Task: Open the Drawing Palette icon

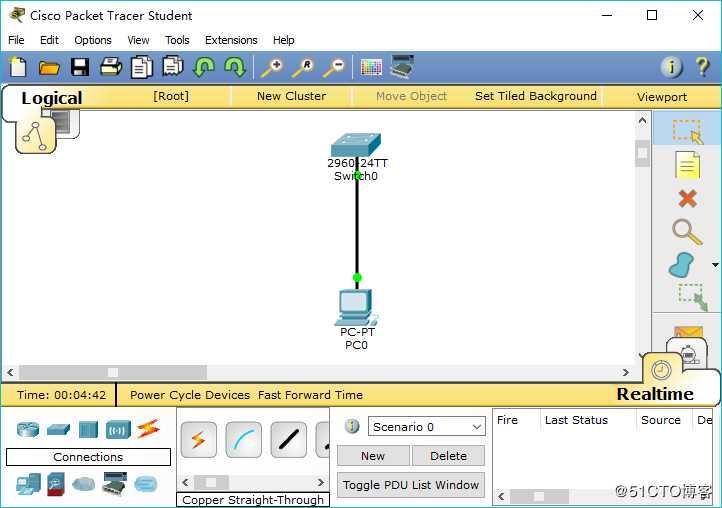Action: (371, 68)
